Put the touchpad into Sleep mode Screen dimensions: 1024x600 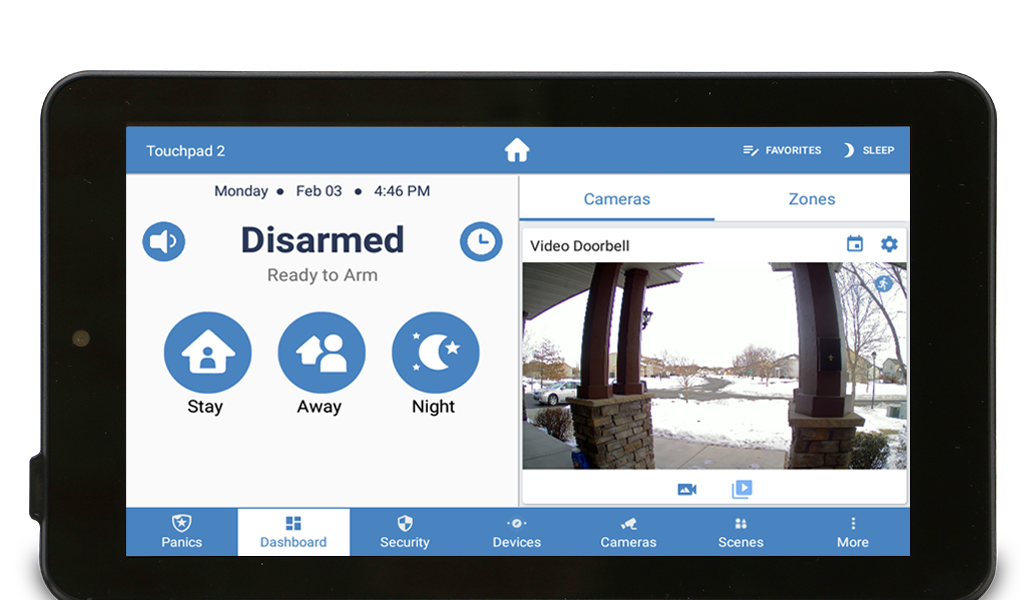(x=868, y=150)
